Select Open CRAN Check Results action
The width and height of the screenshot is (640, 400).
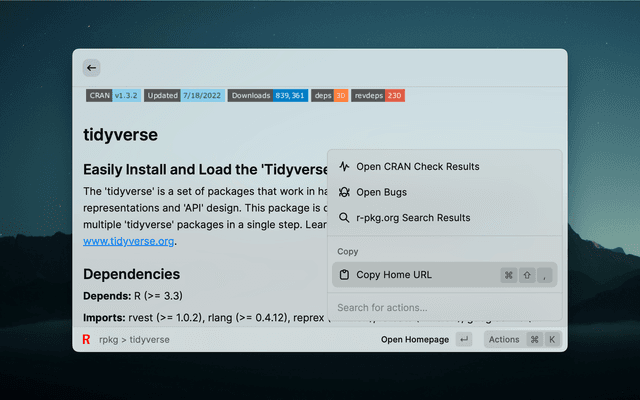(x=418, y=166)
